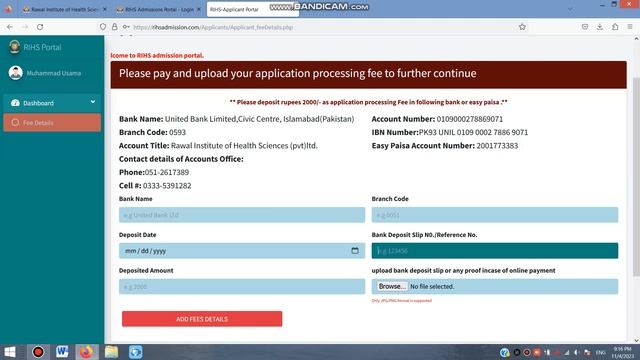The image size is (640, 360).
Task: Click the RIHS Portal title link
Action: [42, 47]
